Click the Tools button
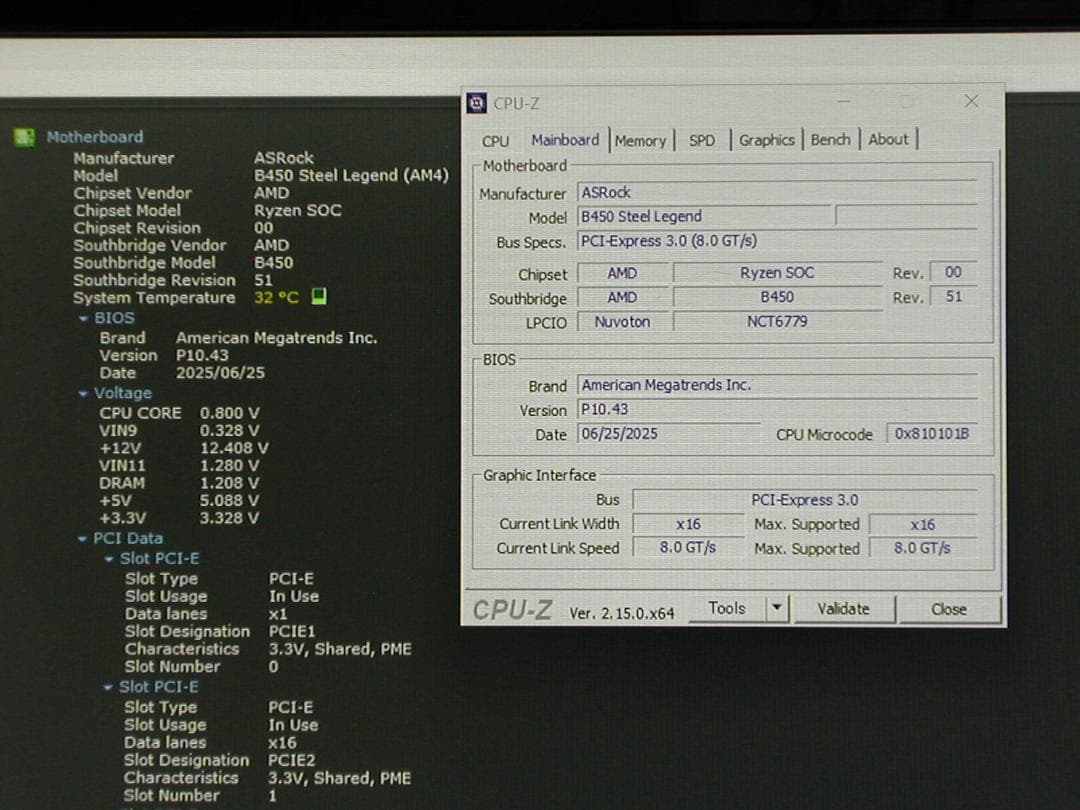1080x810 pixels. [729, 608]
